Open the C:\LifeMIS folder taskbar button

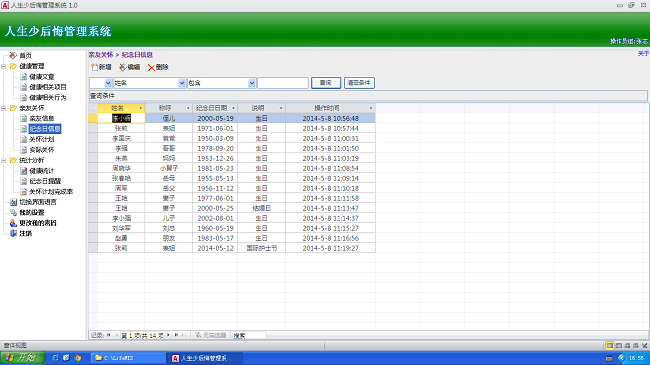coord(128,358)
